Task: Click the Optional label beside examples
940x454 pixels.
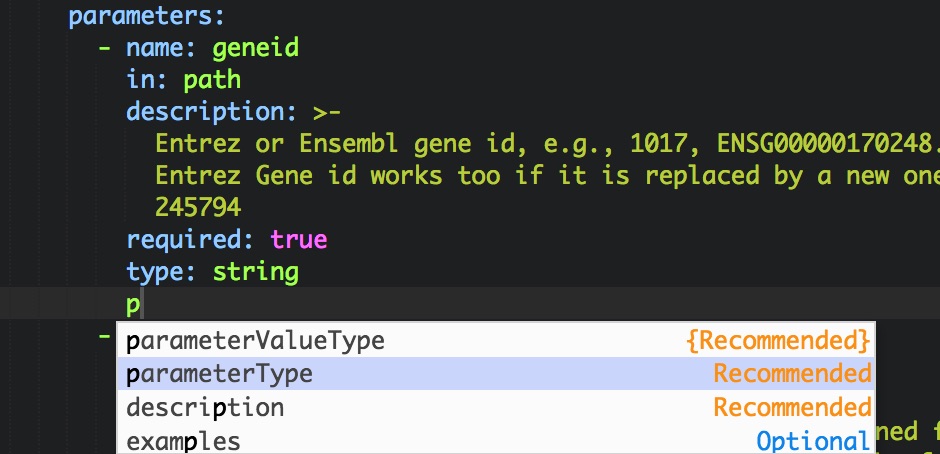Action: pos(812,441)
